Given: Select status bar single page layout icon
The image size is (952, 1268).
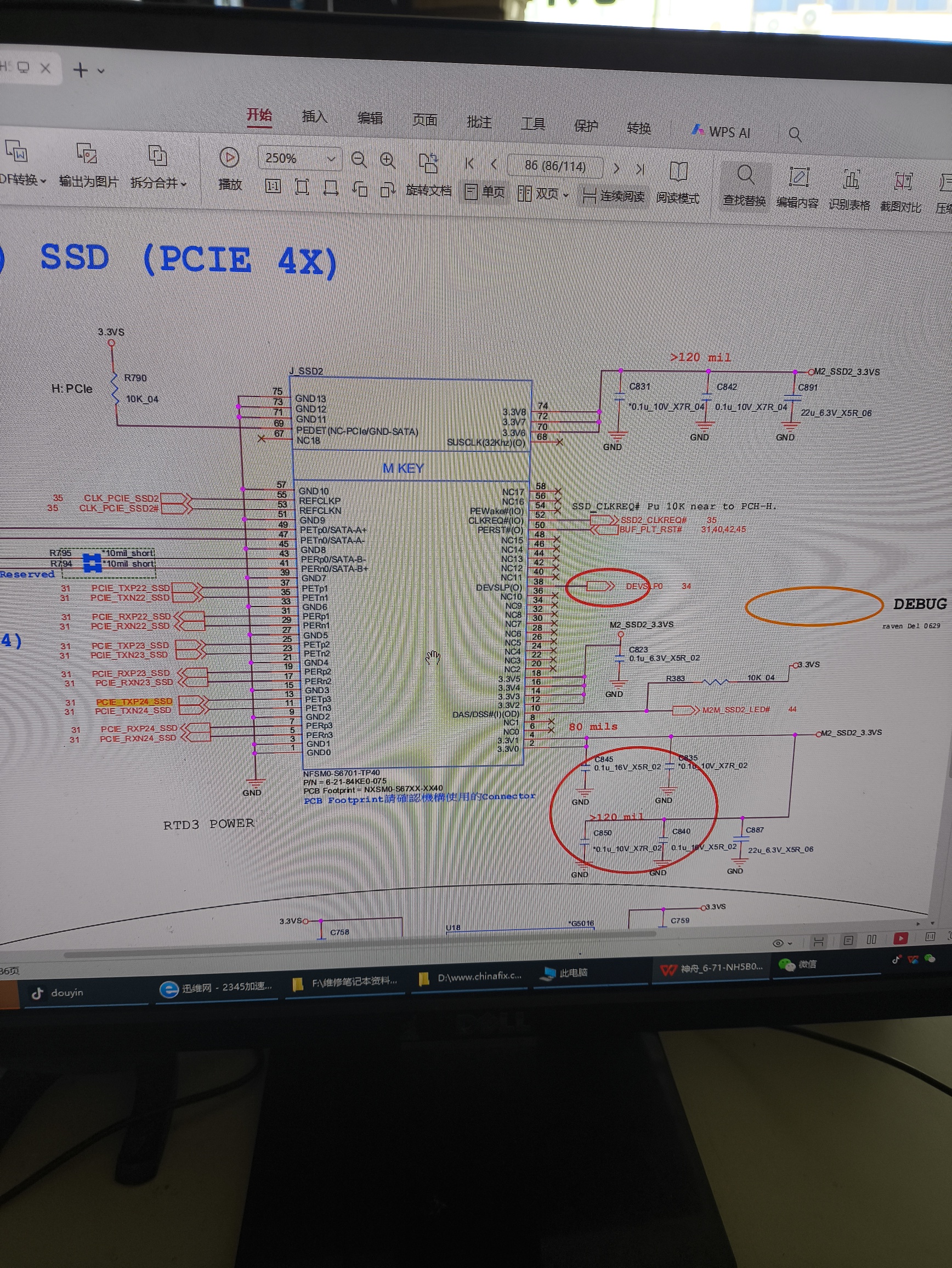Looking at the screenshot, I should [x=849, y=940].
